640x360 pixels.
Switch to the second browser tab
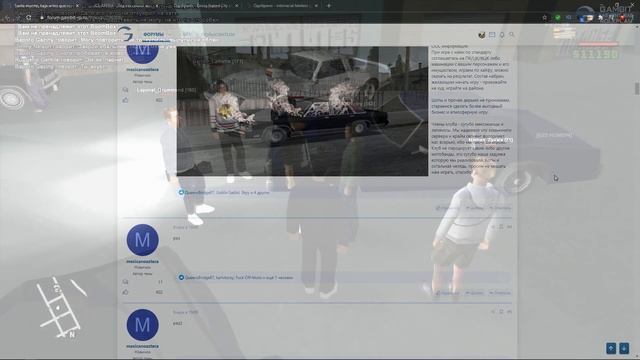click(x=122, y=6)
